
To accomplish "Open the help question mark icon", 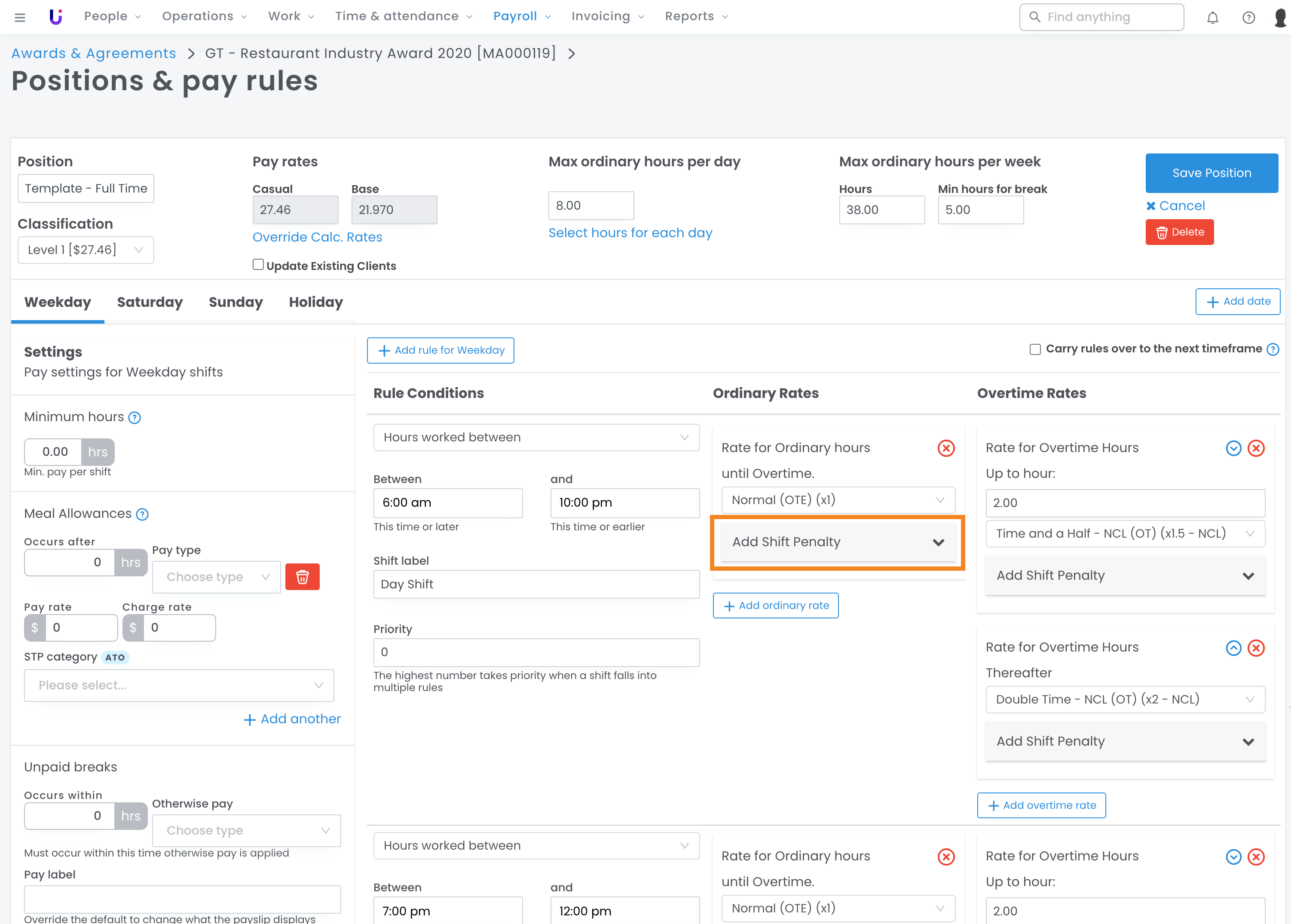I will [1248, 17].
